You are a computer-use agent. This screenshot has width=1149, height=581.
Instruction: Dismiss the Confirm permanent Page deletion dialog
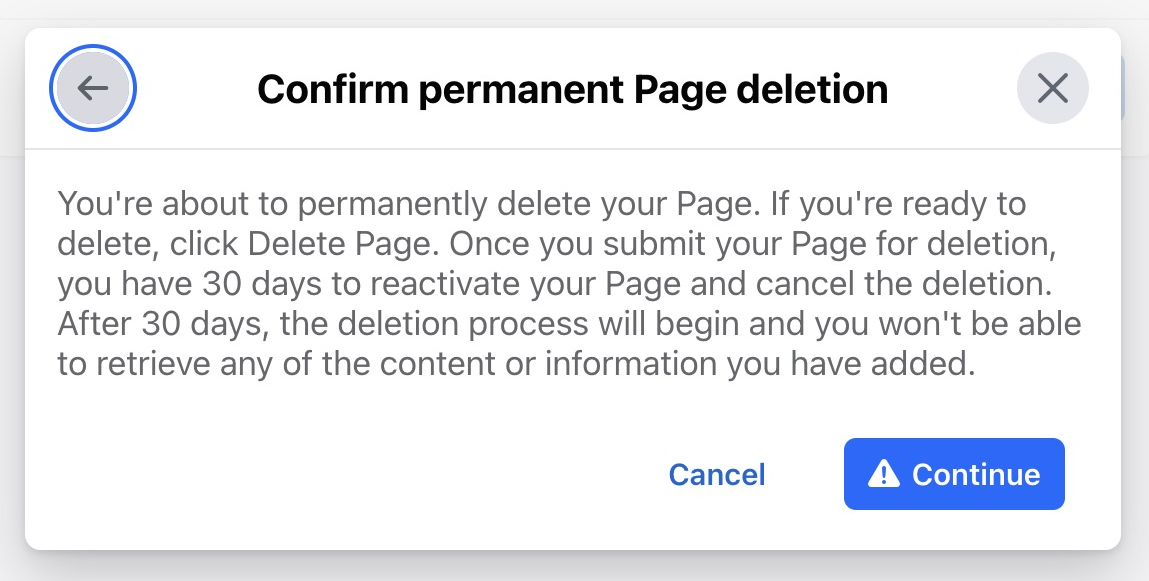tap(1052, 88)
